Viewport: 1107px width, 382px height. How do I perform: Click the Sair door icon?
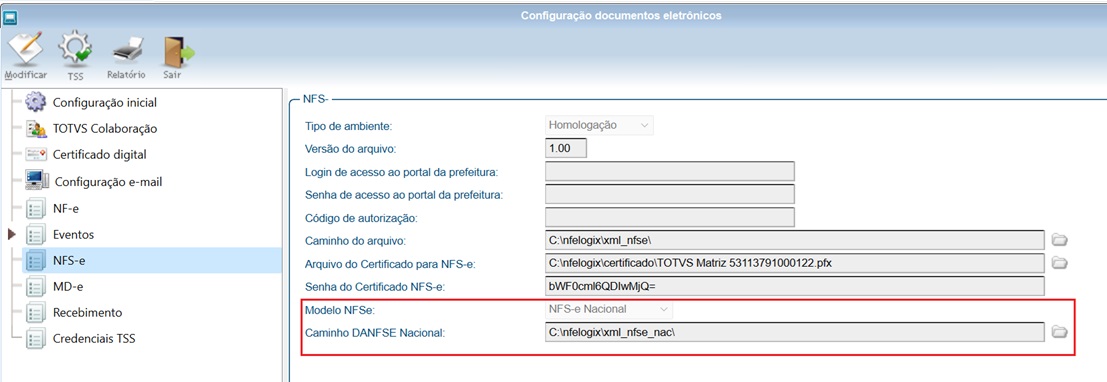[x=179, y=51]
